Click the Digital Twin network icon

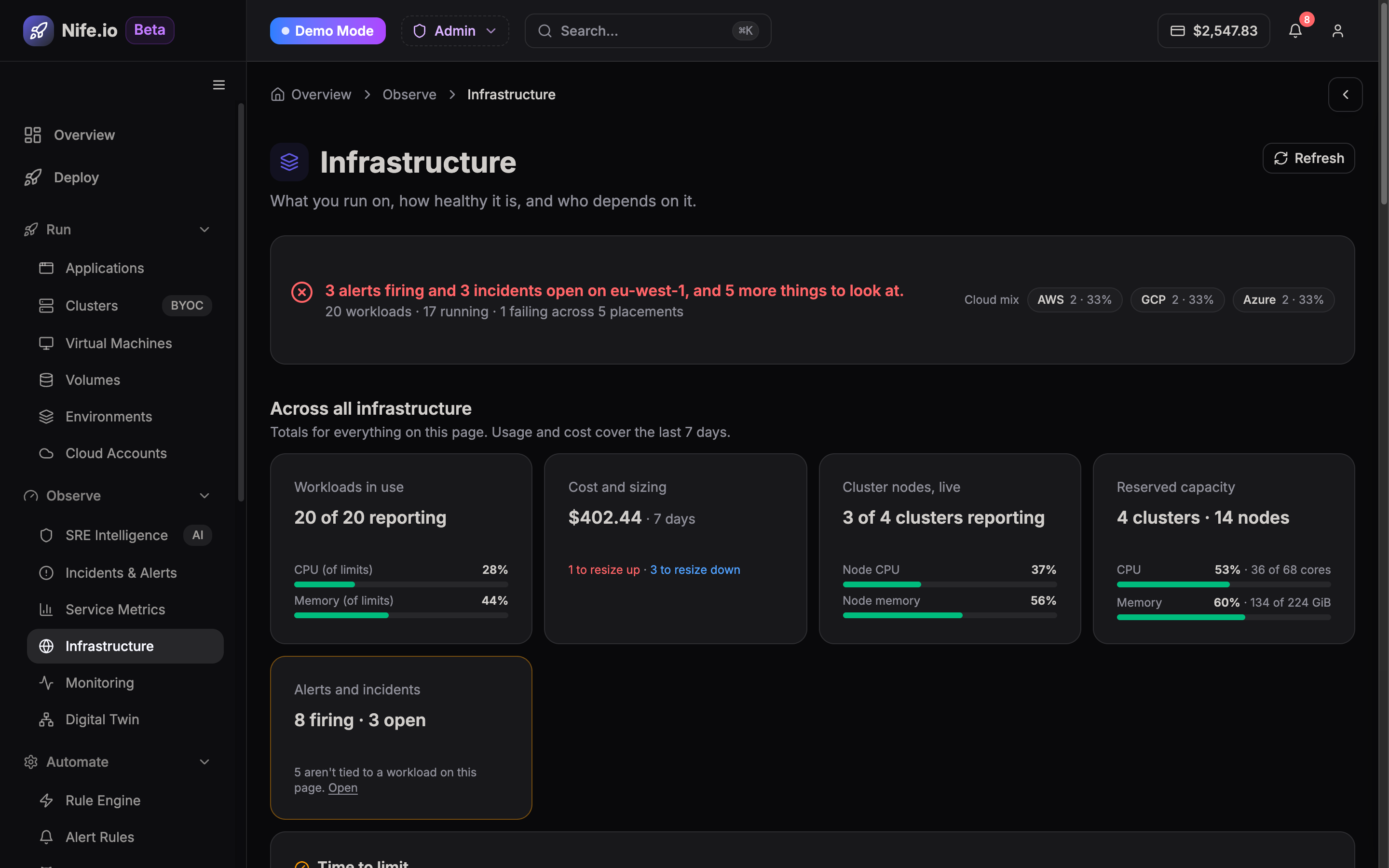click(x=46, y=719)
